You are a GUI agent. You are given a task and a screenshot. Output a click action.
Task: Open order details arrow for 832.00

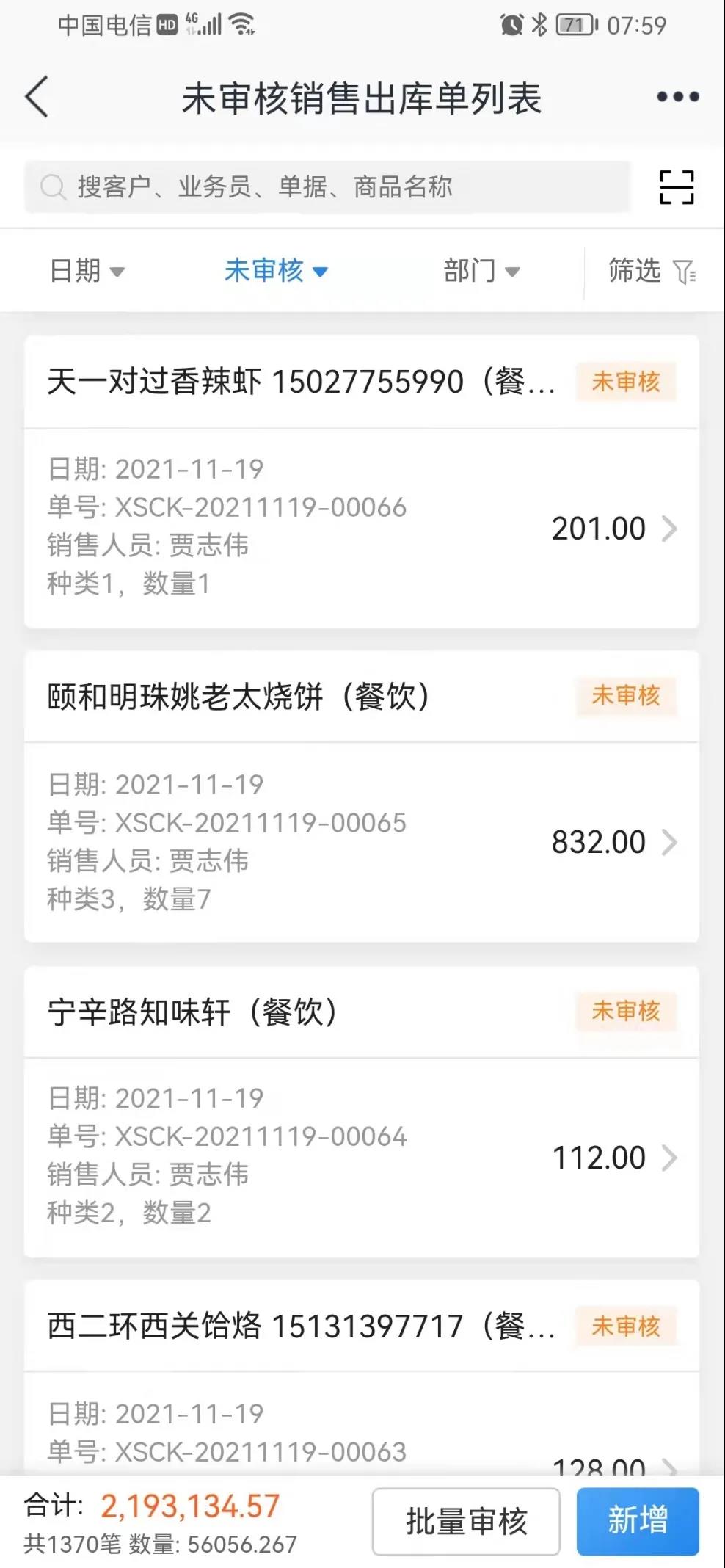[669, 843]
